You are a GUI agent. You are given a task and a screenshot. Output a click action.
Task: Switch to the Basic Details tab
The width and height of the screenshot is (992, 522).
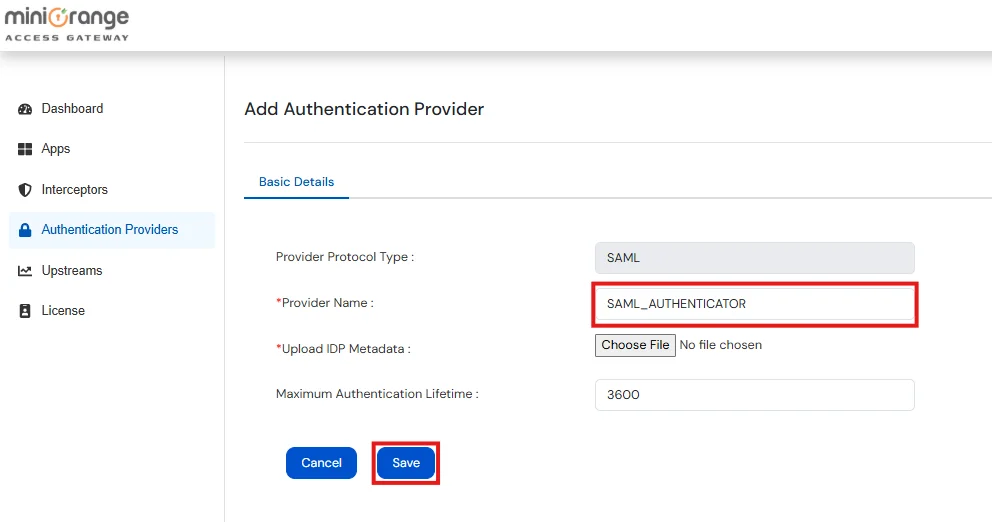tap(296, 182)
